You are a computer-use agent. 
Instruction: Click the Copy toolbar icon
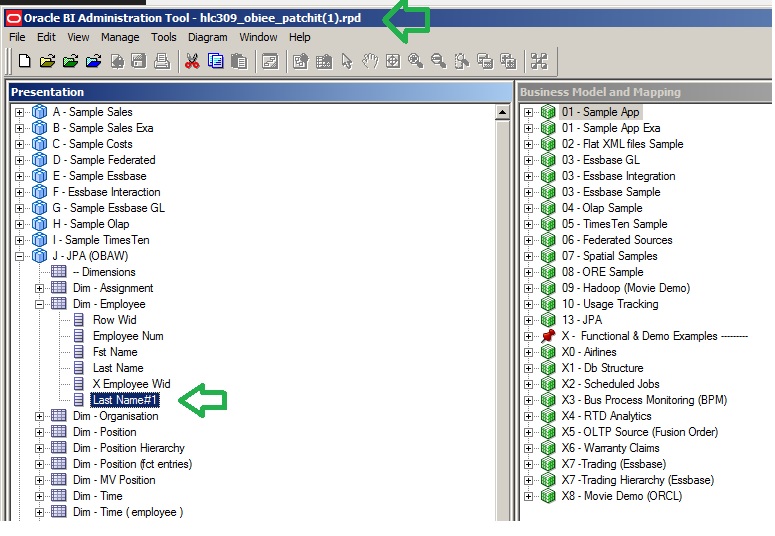(x=215, y=61)
